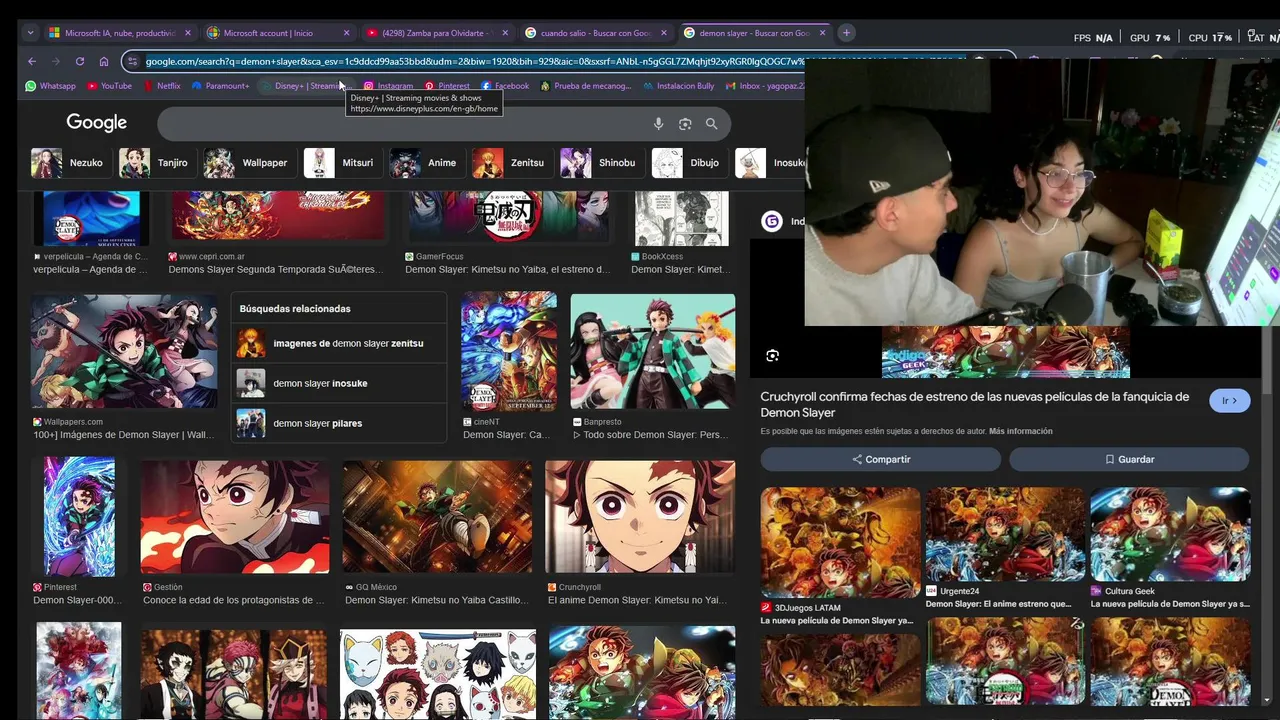1280x720 pixels.
Task: Open the Pinterest bookmark
Action: [447, 86]
